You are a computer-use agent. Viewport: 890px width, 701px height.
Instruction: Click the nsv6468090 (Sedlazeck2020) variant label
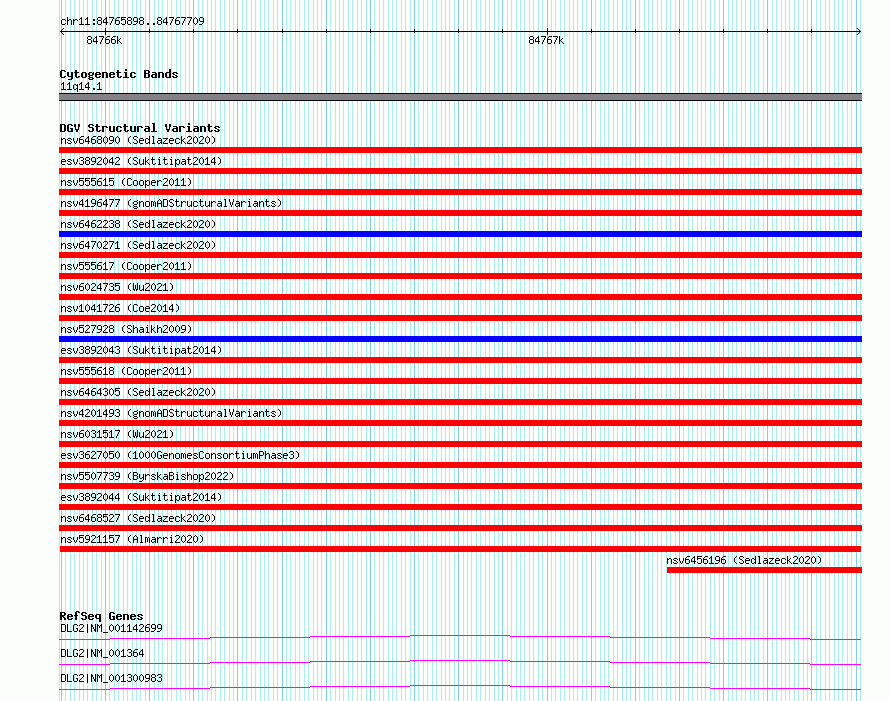[138, 140]
